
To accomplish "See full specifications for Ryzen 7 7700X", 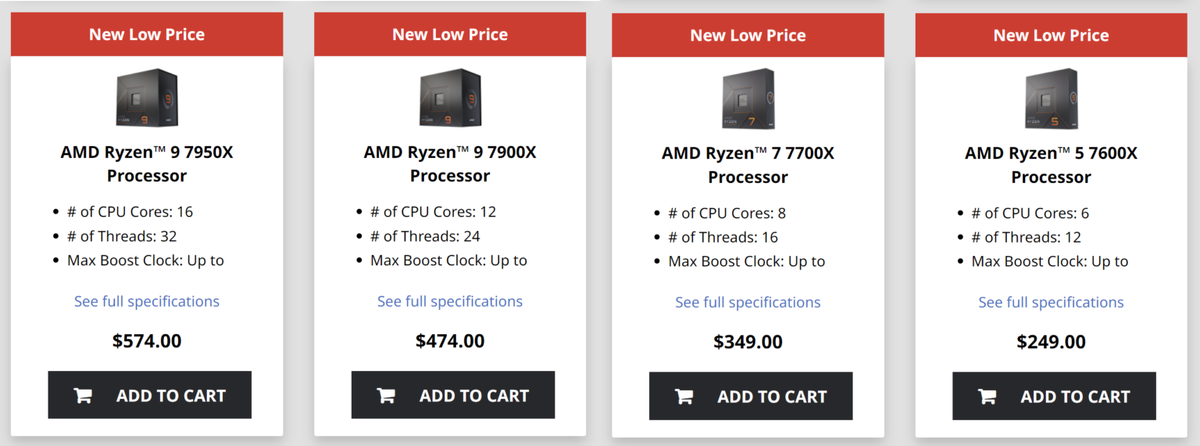I will pyautogui.click(x=747, y=302).
